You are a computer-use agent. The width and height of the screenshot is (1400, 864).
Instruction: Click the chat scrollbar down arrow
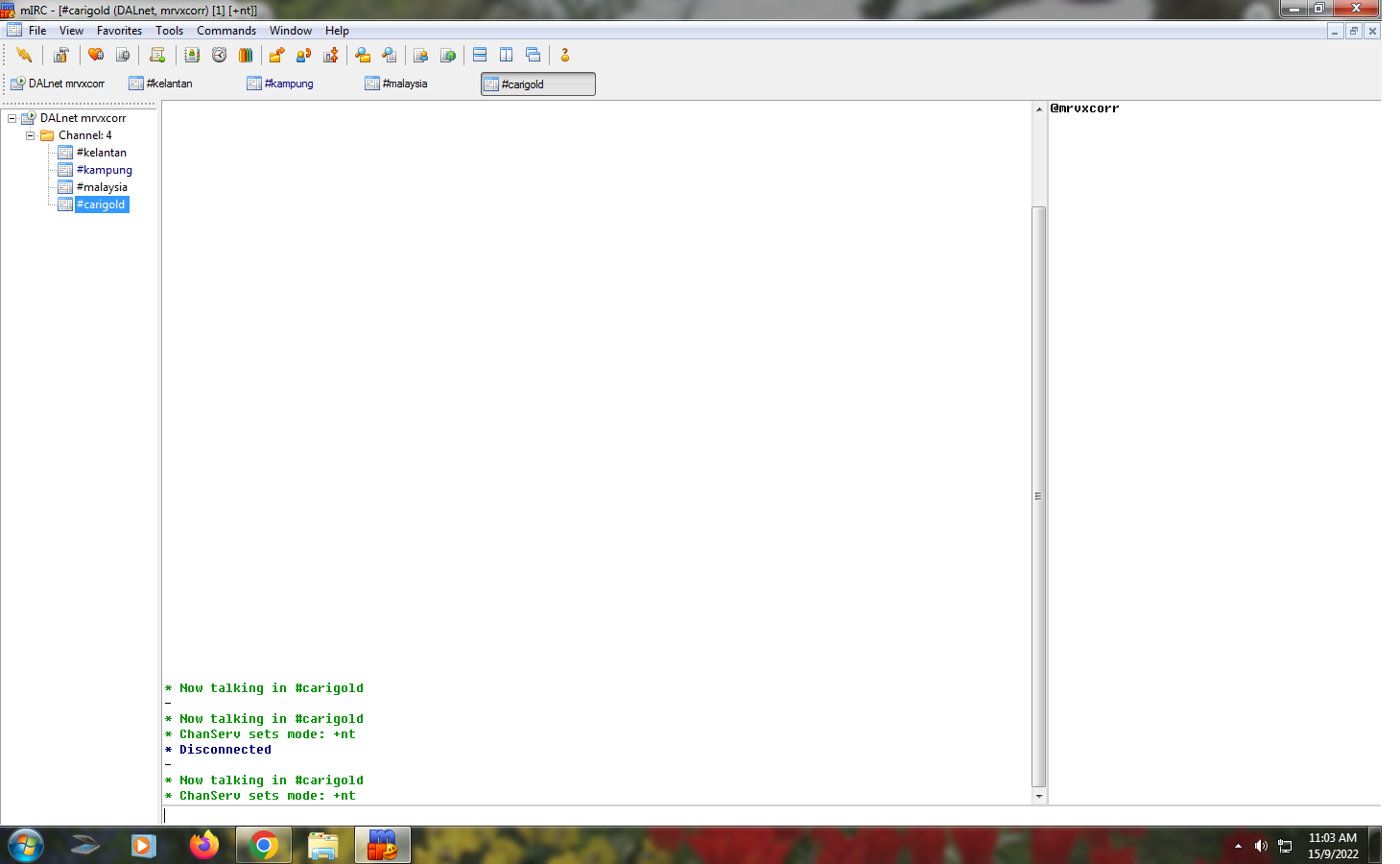click(1038, 796)
